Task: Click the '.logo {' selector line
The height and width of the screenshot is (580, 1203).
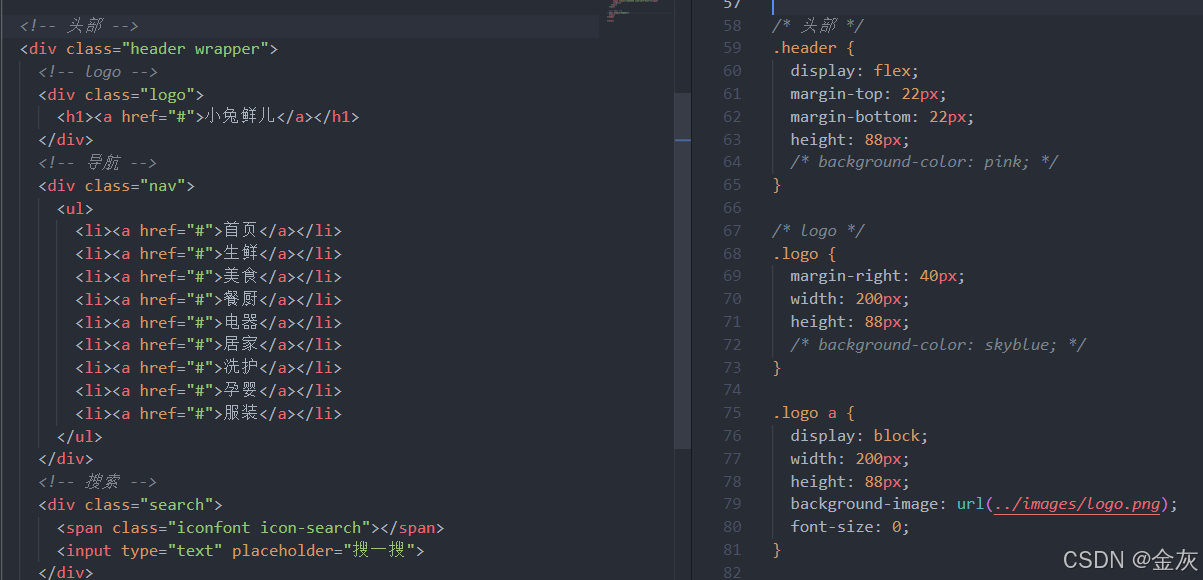Action: click(x=803, y=254)
